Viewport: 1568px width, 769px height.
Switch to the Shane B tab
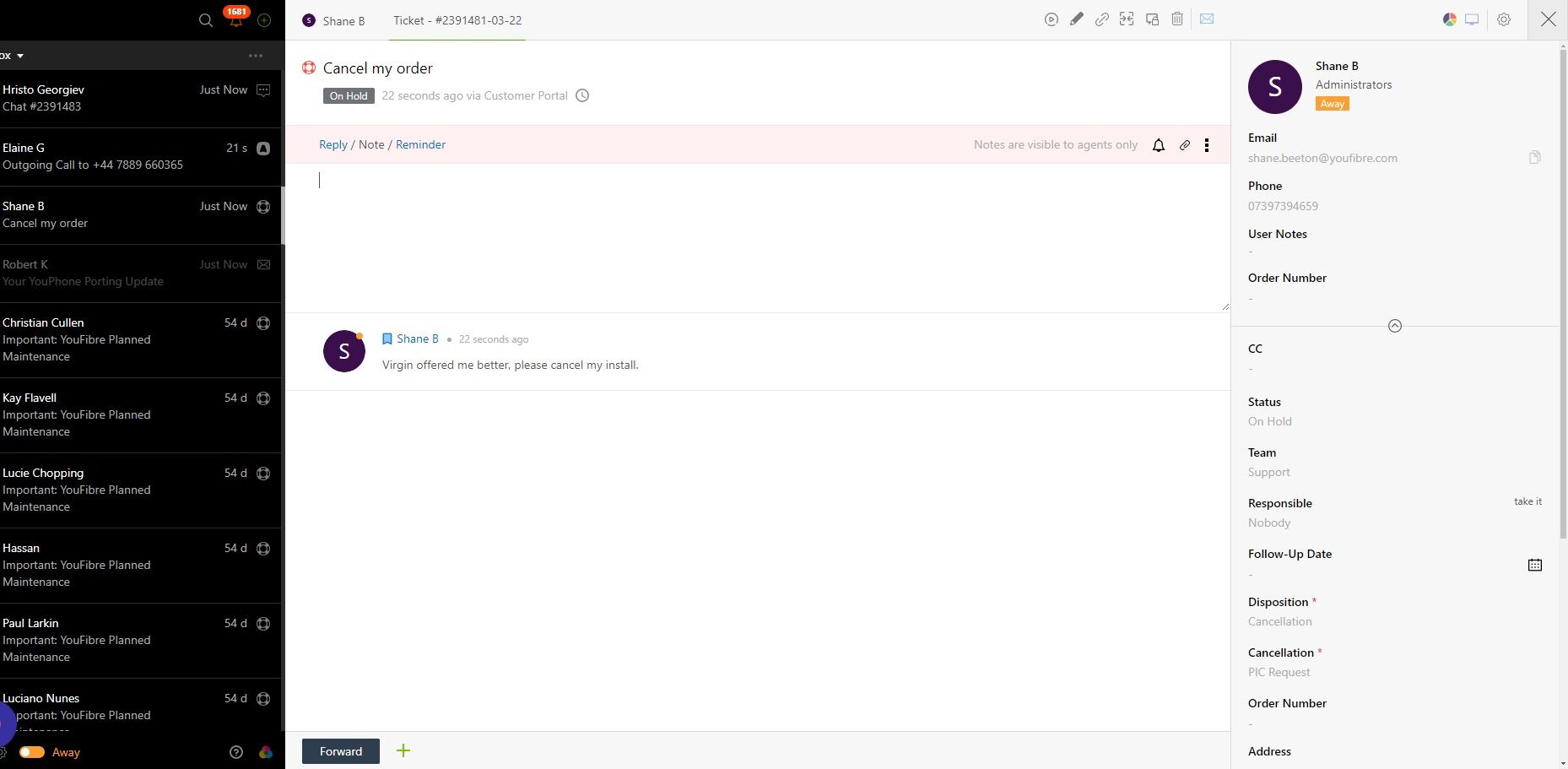pyautogui.click(x=334, y=21)
